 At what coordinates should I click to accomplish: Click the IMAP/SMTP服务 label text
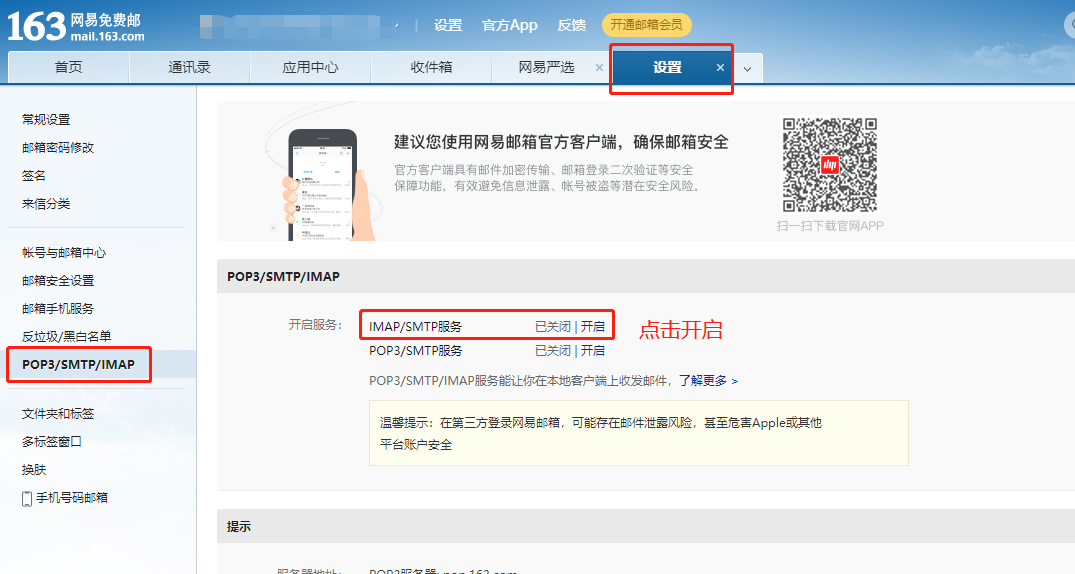[x=415, y=326]
